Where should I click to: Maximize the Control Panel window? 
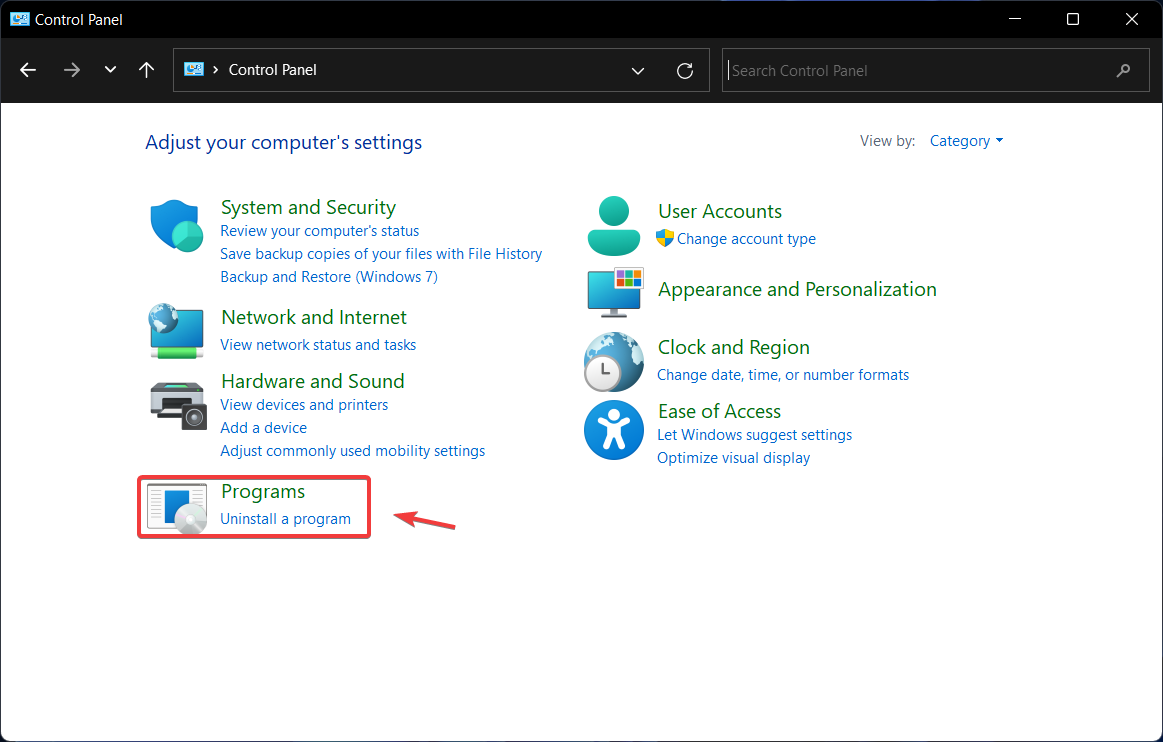[1073, 19]
